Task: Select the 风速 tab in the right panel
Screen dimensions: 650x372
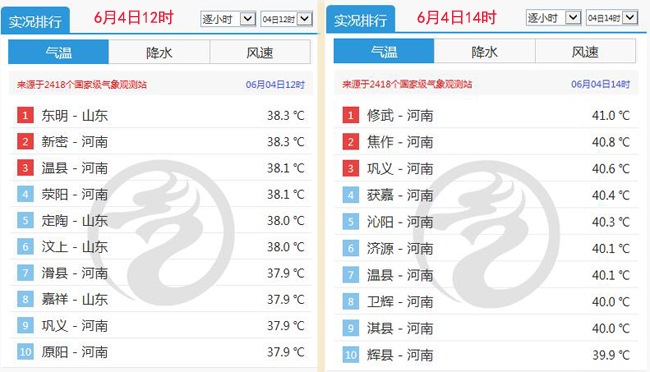Action: click(585, 51)
